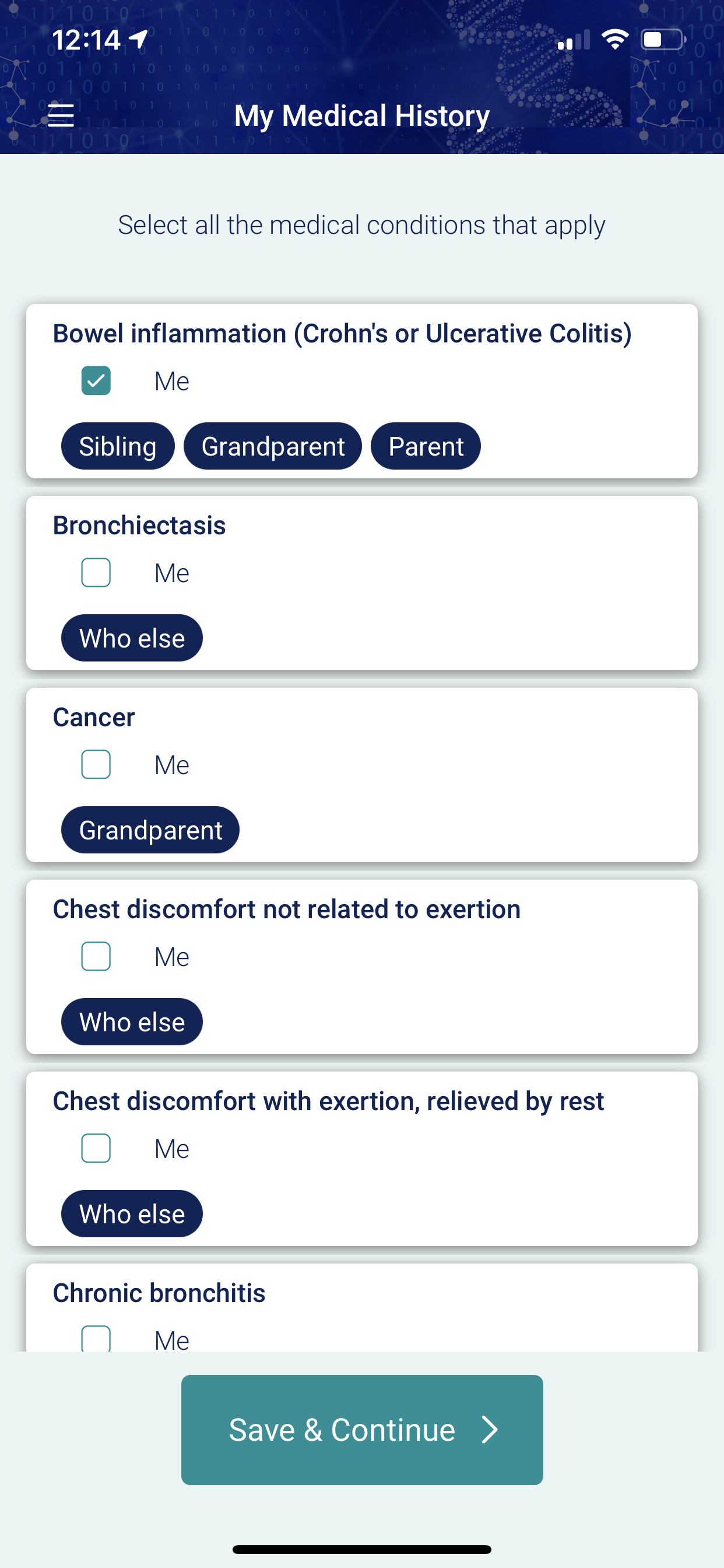Tap the cellular signal bars icon
This screenshot has width=724, height=1568.
point(573,40)
